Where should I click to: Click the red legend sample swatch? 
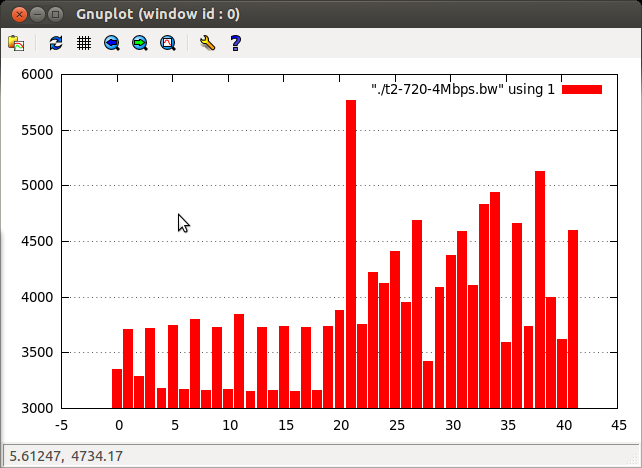[582, 90]
